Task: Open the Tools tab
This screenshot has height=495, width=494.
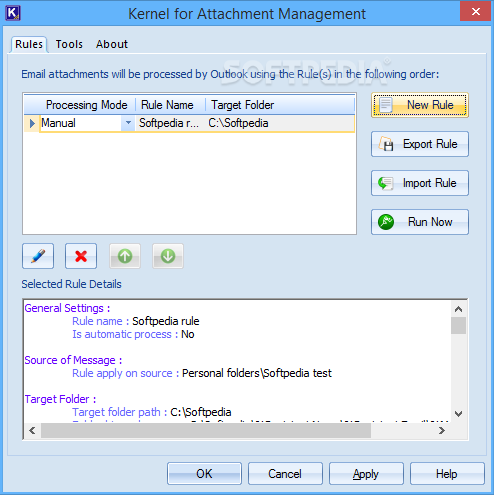Action: 69,44
